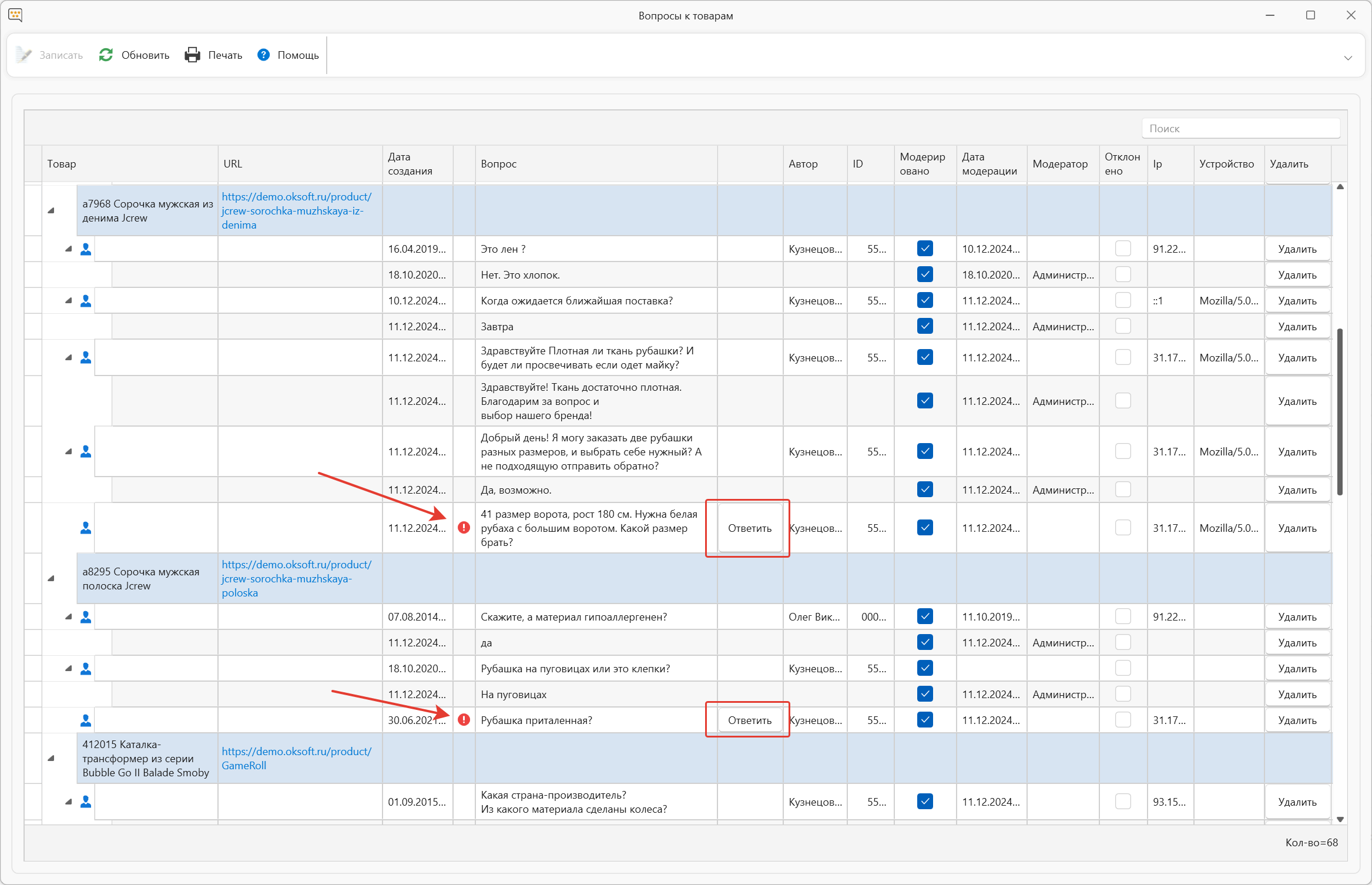
Task: Check Отклонено for 'Это лен ?'
Action: tap(1123, 249)
